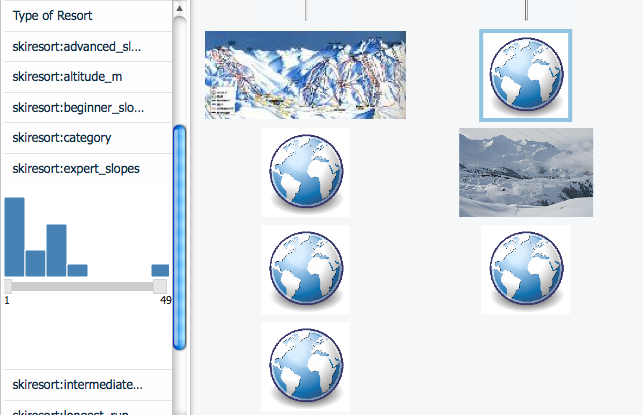Open the ski trail map thumbnail
This screenshot has height=415, width=643.
pos(306,75)
